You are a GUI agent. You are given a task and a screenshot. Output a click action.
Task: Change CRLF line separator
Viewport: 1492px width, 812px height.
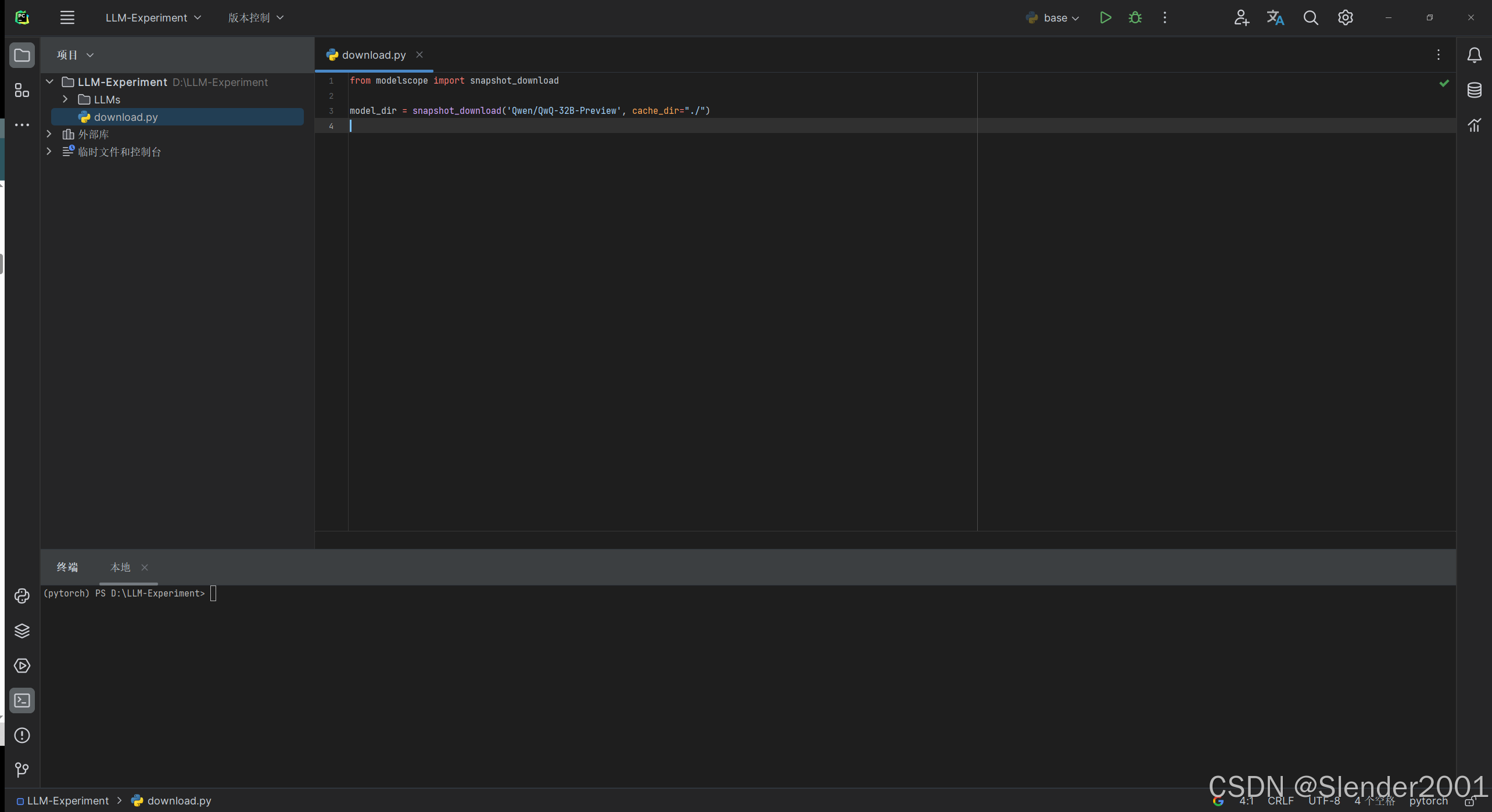1281,801
